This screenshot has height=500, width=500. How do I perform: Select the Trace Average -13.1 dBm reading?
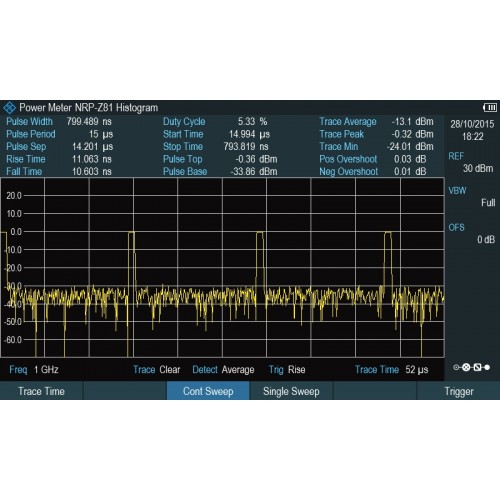click(x=376, y=122)
